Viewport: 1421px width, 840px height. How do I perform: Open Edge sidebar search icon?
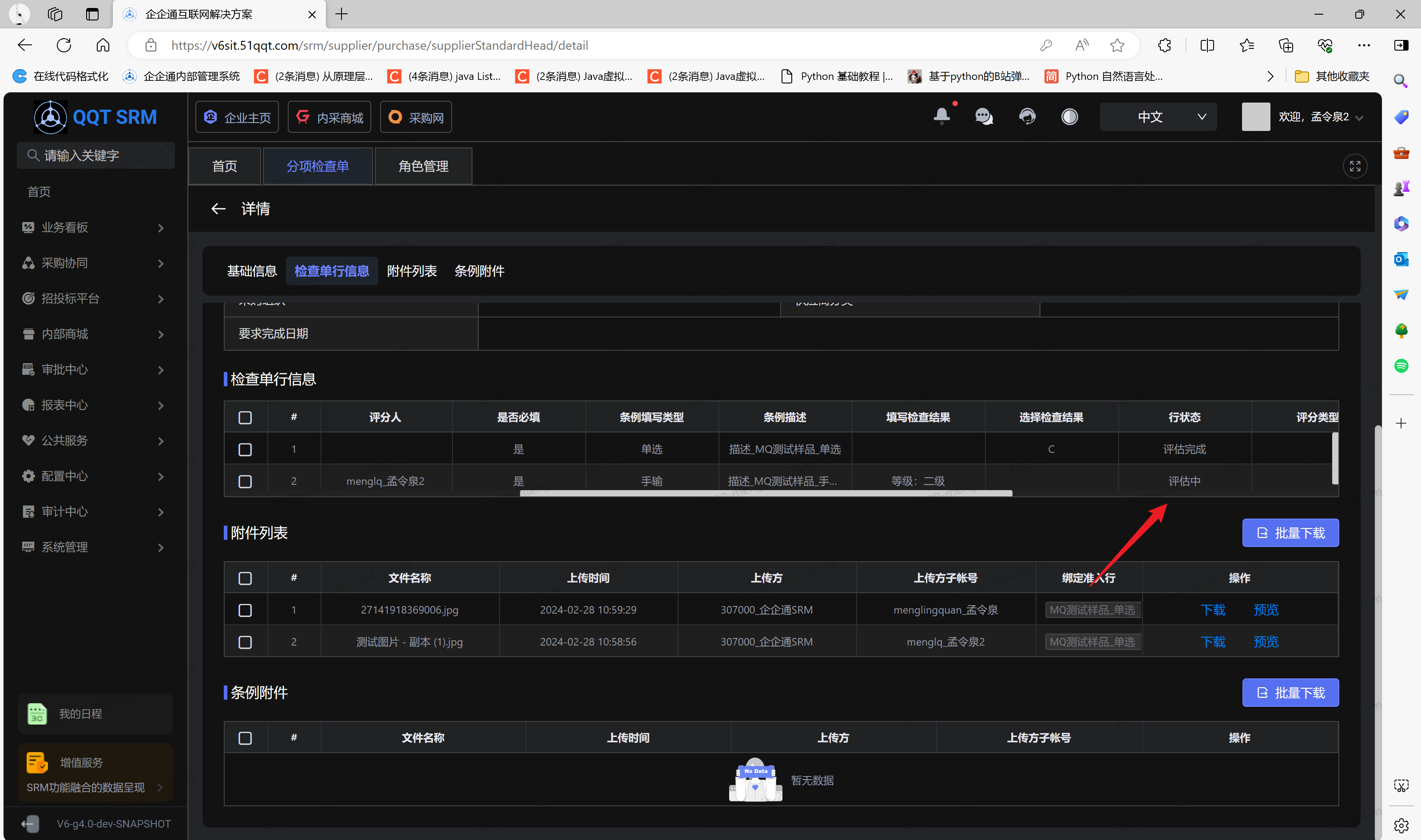click(1401, 81)
